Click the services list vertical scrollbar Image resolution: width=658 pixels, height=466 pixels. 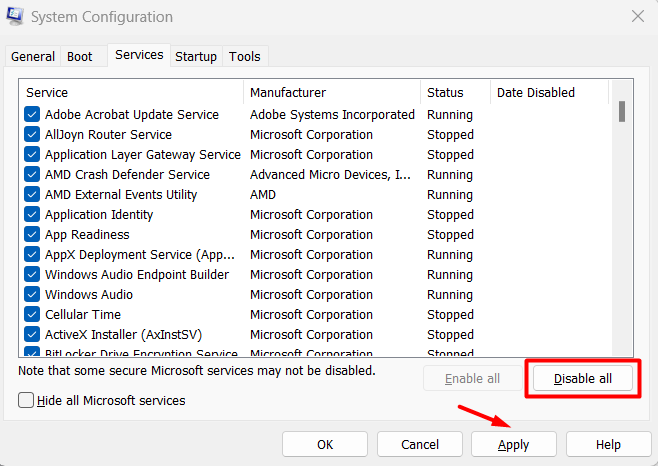tap(622, 220)
